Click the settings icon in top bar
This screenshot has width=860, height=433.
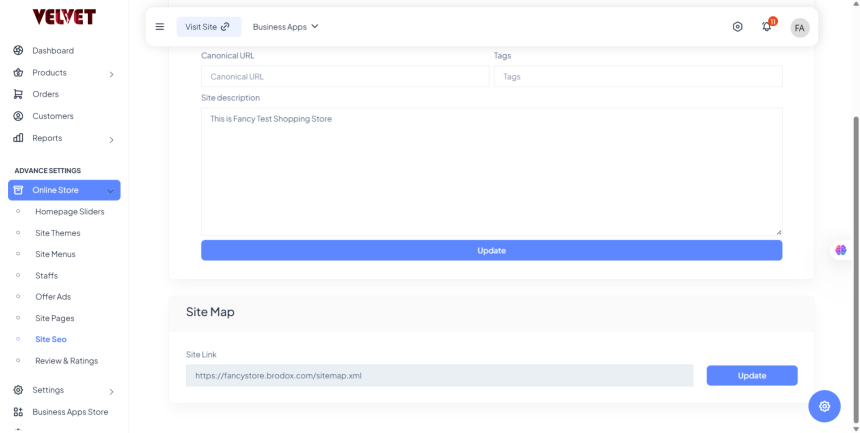[738, 27]
